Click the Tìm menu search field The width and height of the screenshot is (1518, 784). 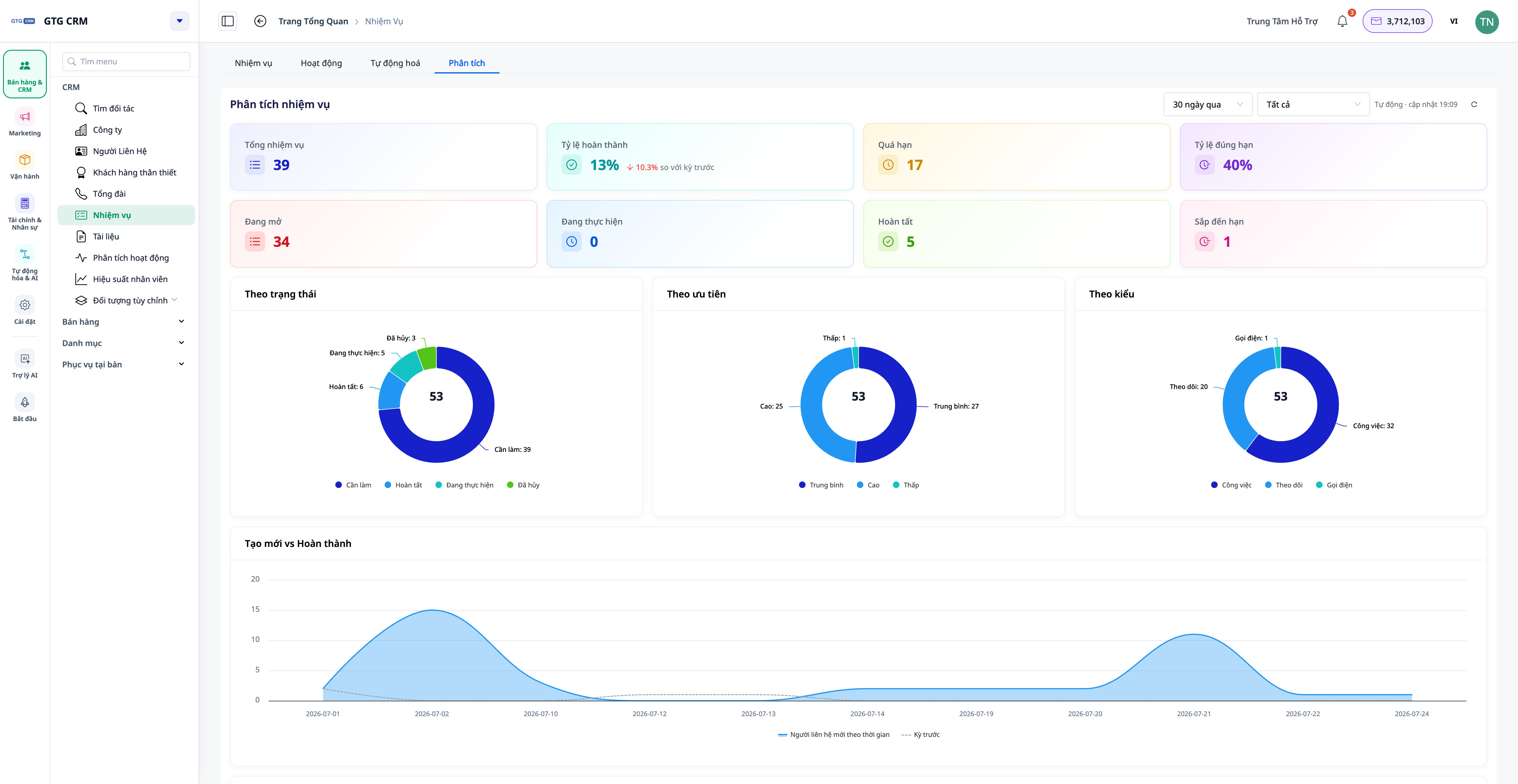(126, 61)
